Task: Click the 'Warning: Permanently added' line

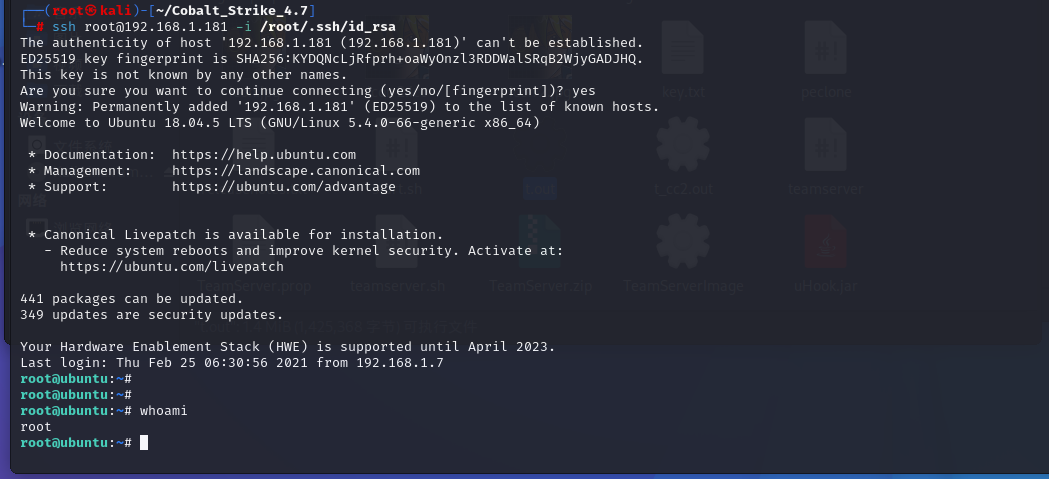Action: (x=340, y=106)
